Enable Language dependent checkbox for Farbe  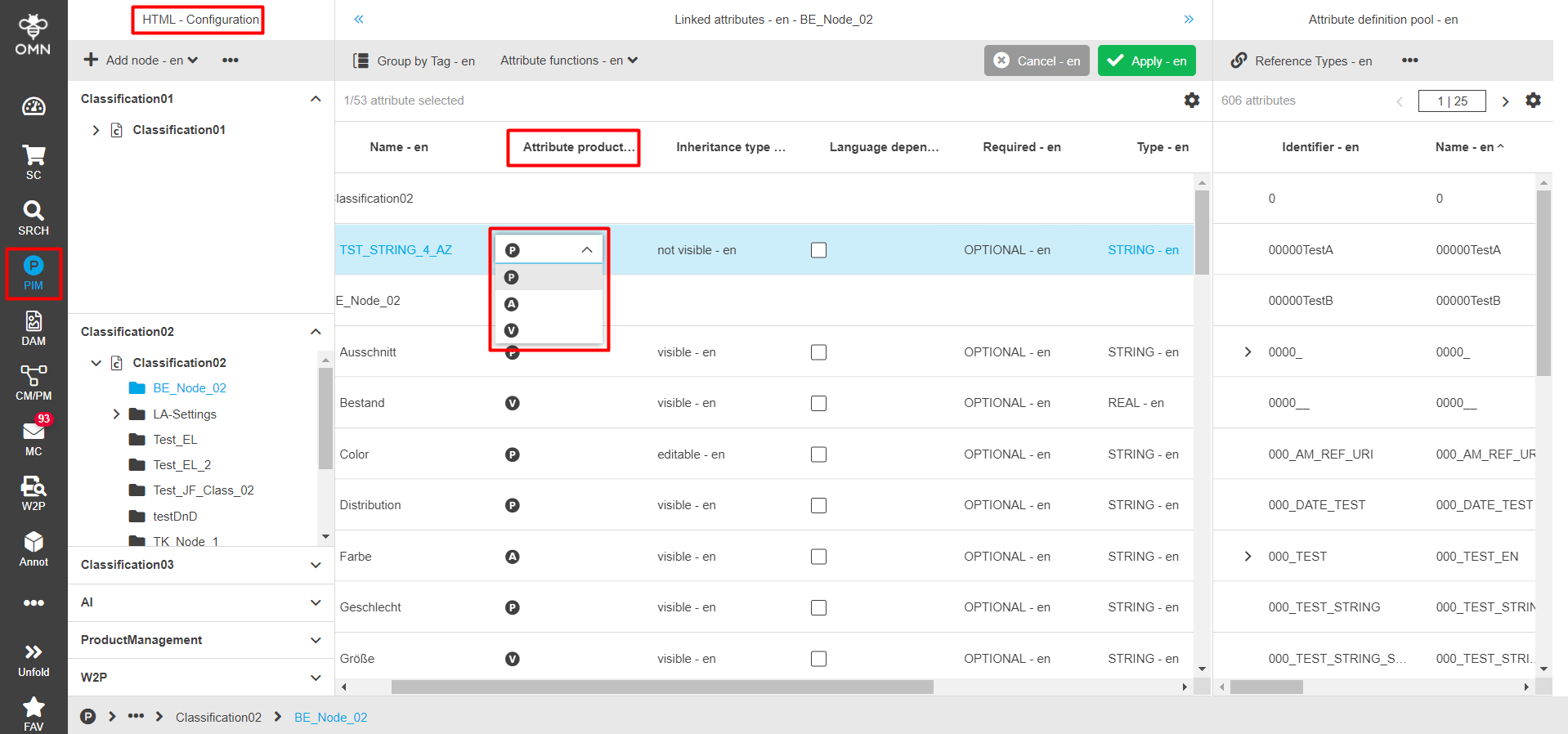click(x=818, y=557)
